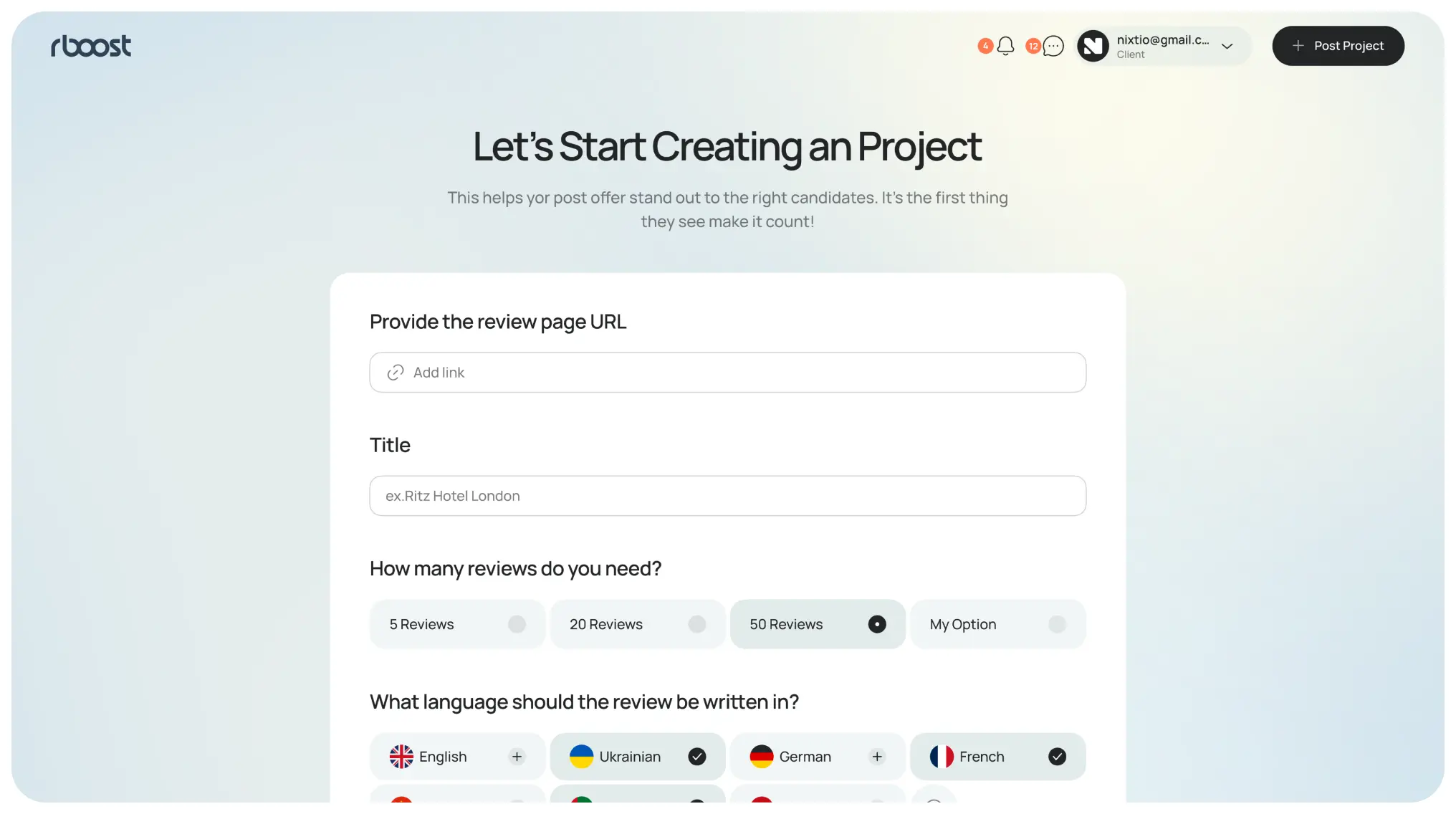Select the 20 Reviews option
Image resolution: width=1456 pixels, height=814 pixels.
[638, 624]
